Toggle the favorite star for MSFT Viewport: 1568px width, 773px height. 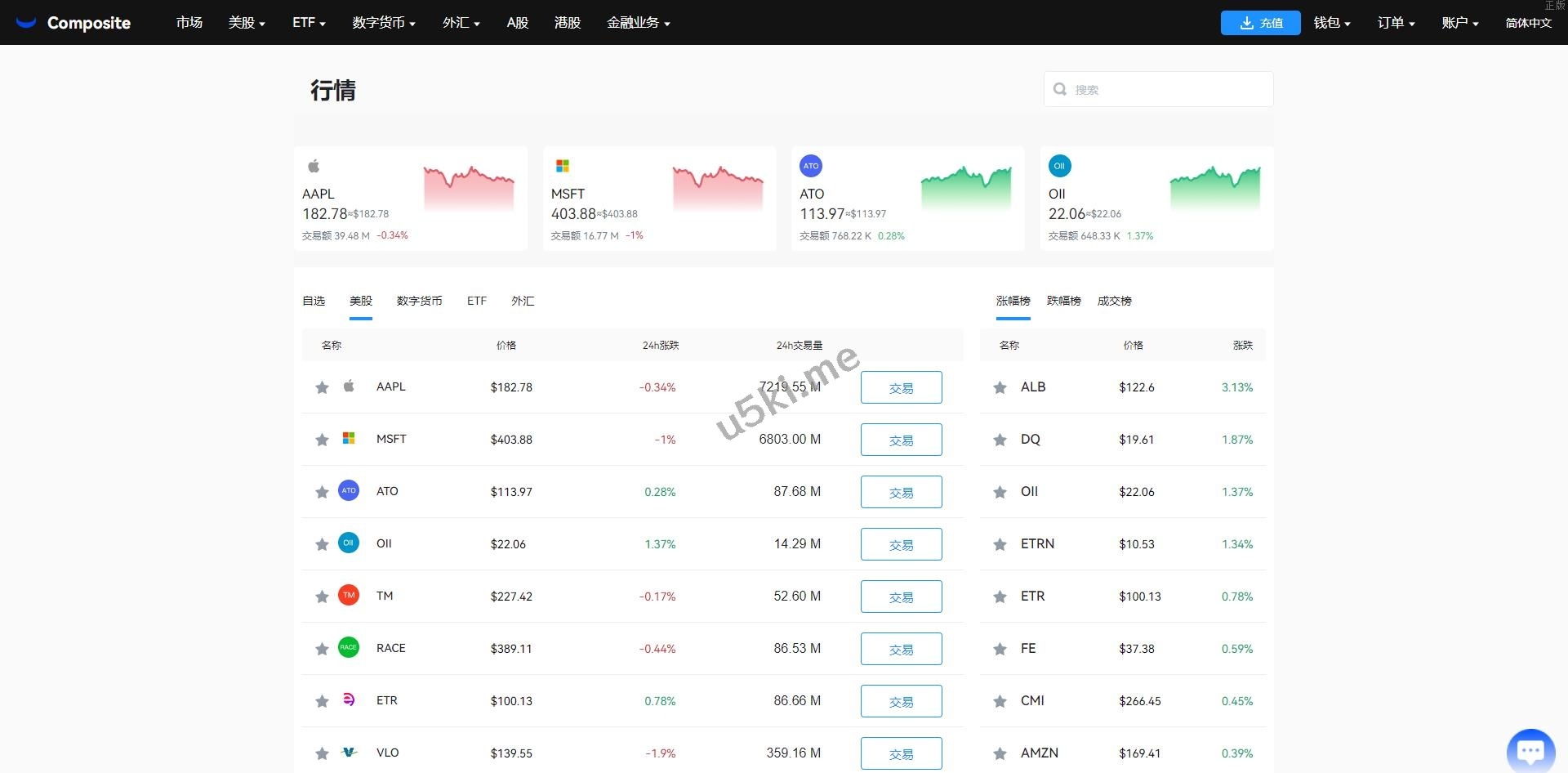pyautogui.click(x=321, y=440)
